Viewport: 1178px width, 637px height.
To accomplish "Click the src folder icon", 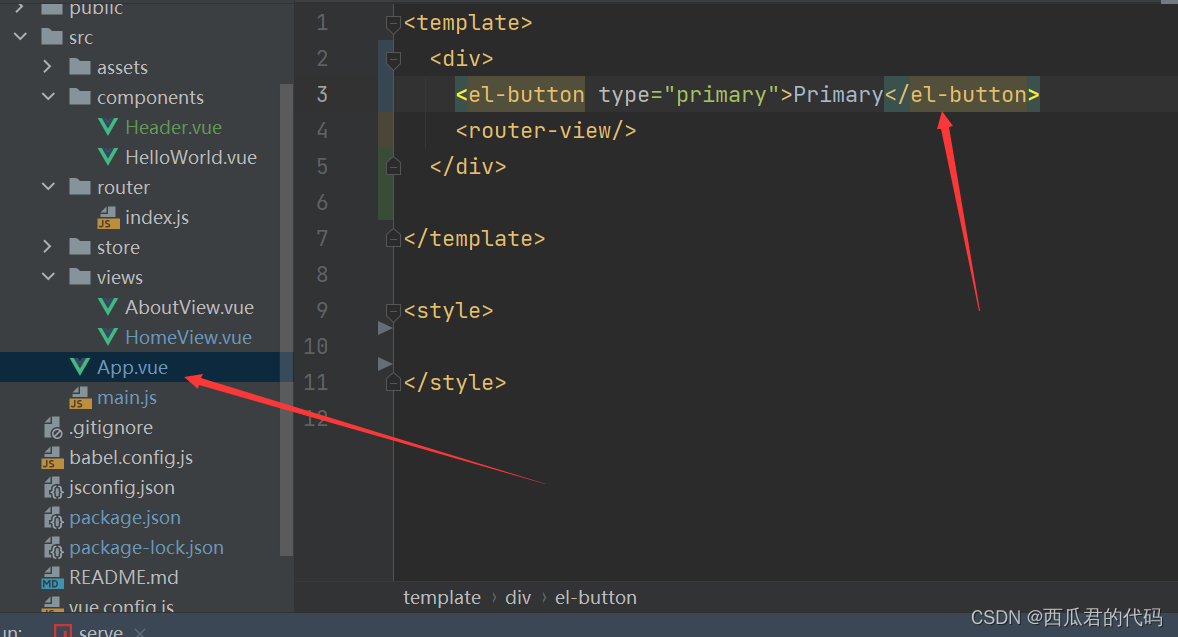I will coord(52,37).
